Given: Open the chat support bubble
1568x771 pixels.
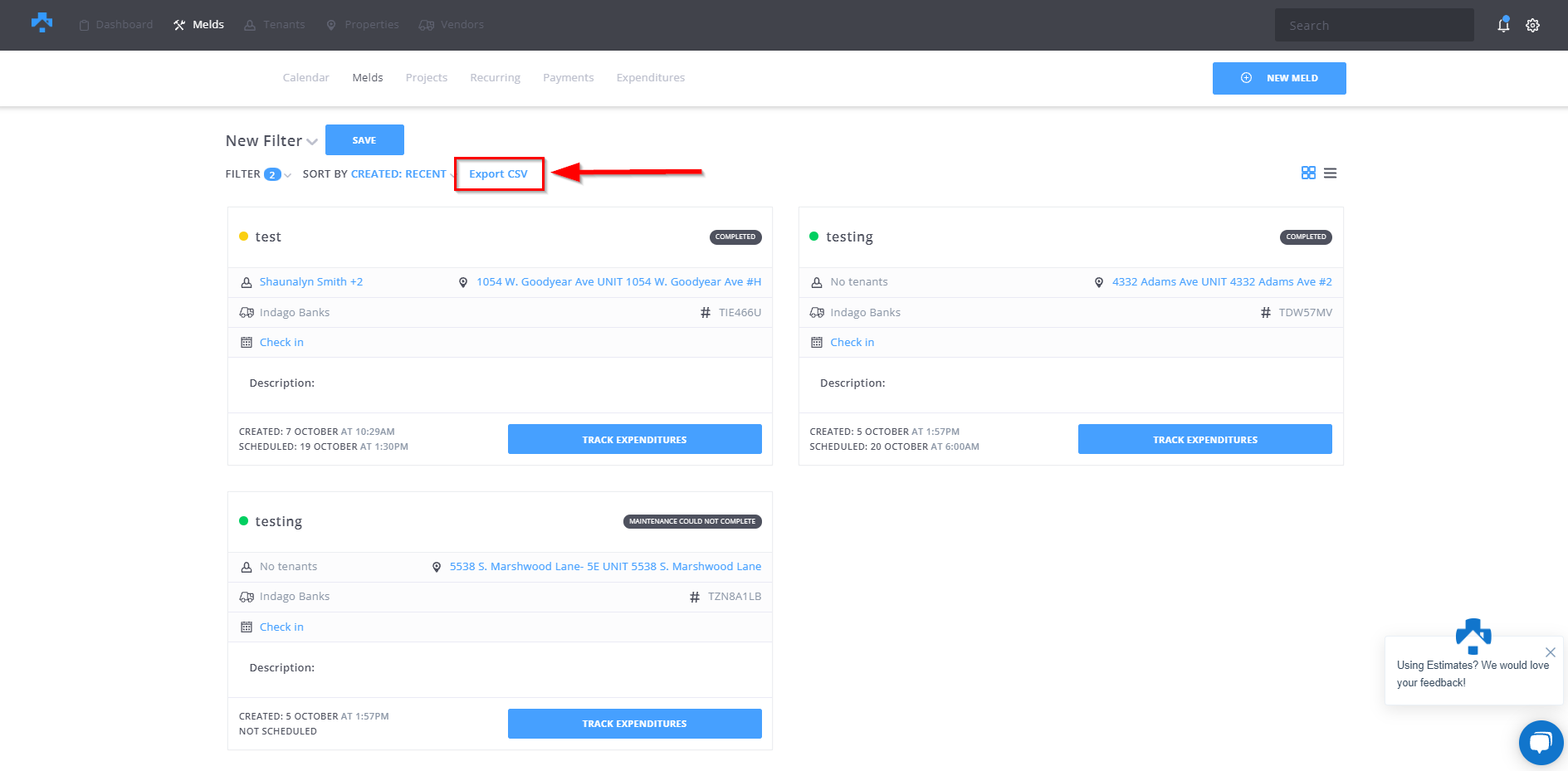Looking at the screenshot, I should click(x=1541, y=742).
